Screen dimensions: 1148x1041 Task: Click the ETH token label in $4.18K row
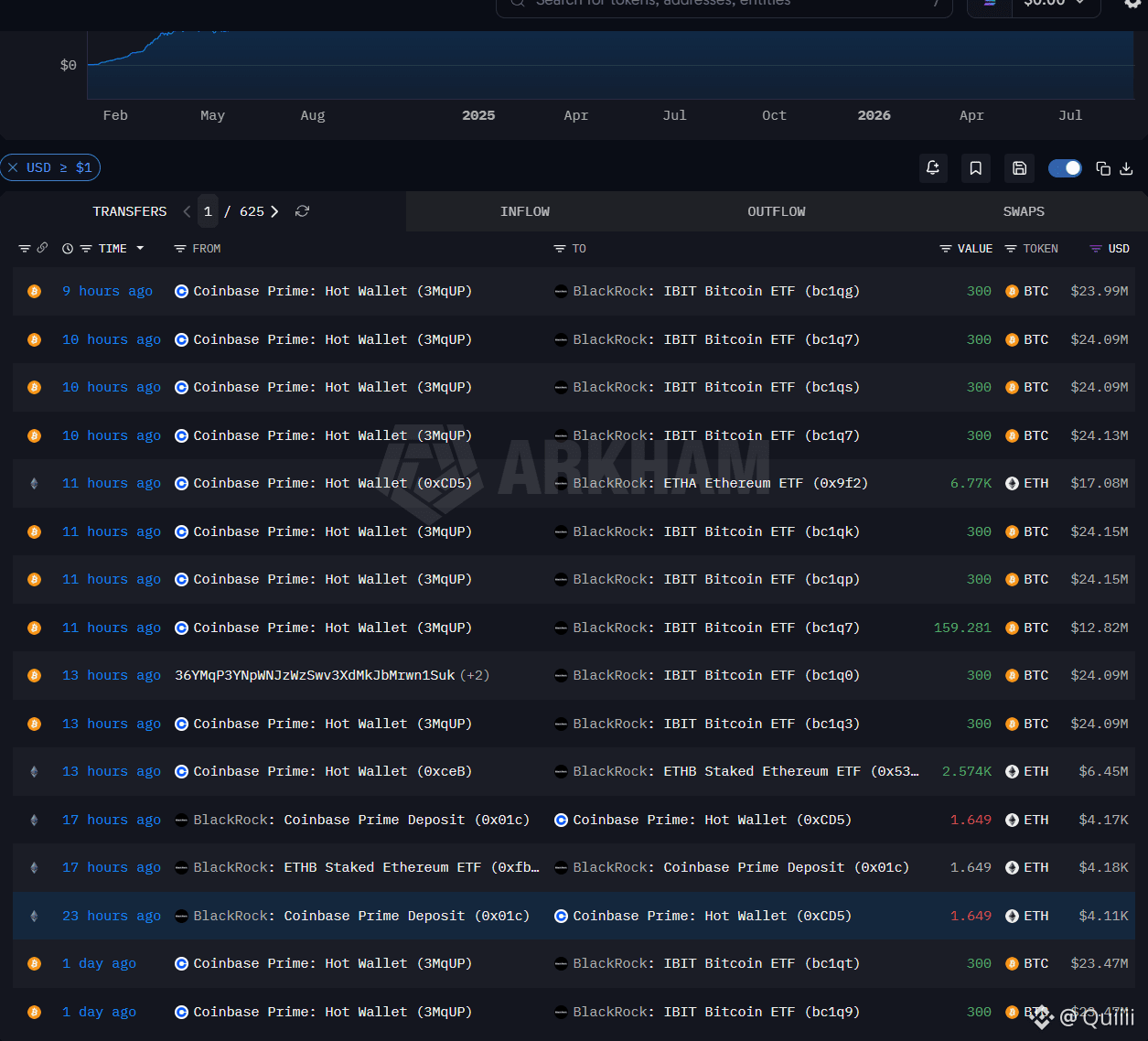(1036, 867)
